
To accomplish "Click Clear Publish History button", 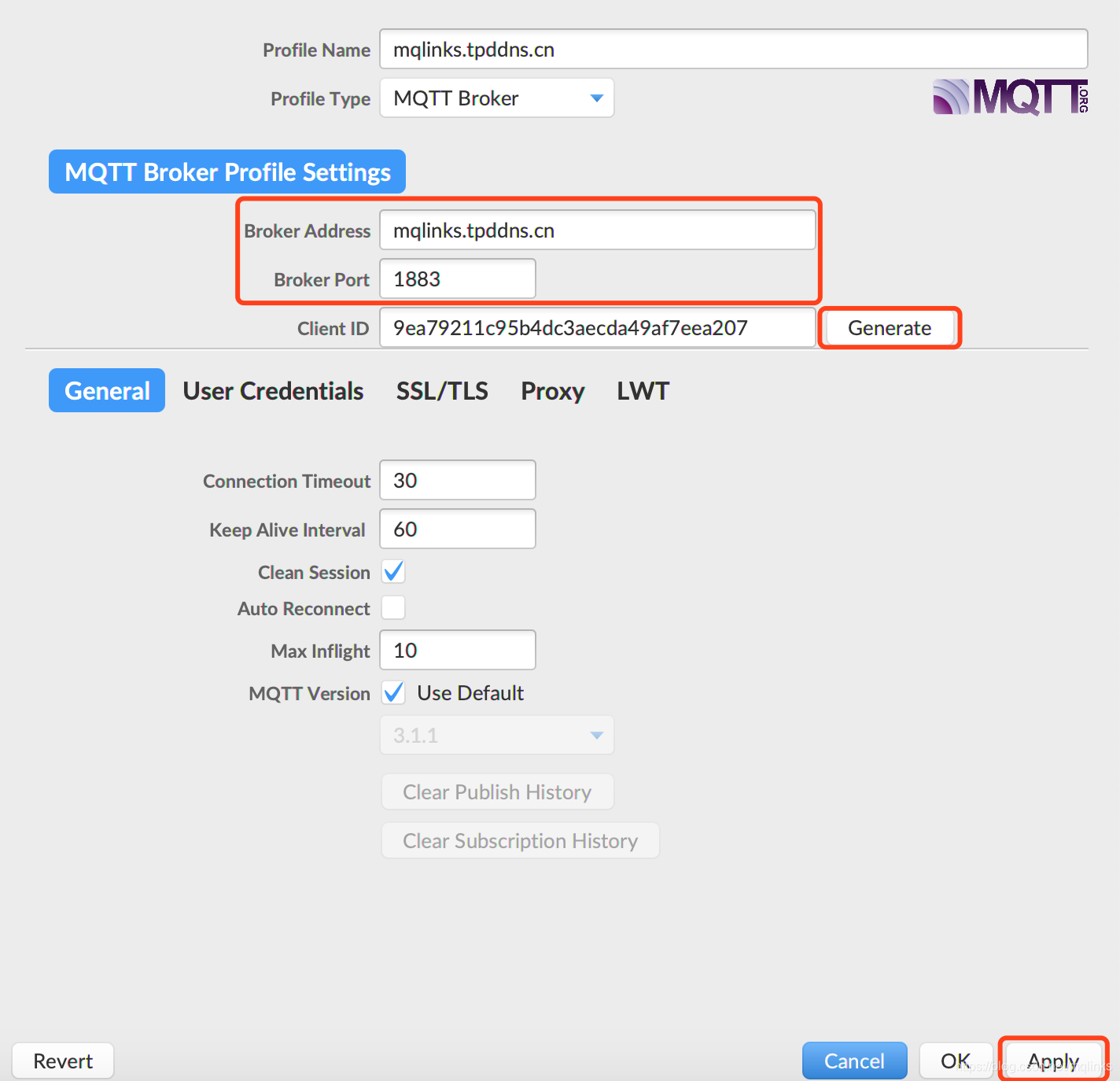I will 498,792.
